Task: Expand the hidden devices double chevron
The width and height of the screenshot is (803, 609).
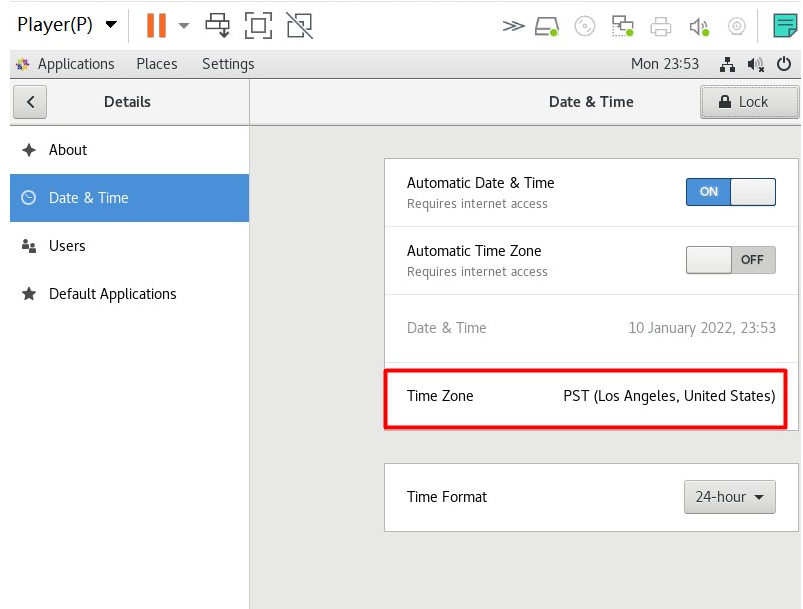Action: pyautogui.click(x=513, y=26)
